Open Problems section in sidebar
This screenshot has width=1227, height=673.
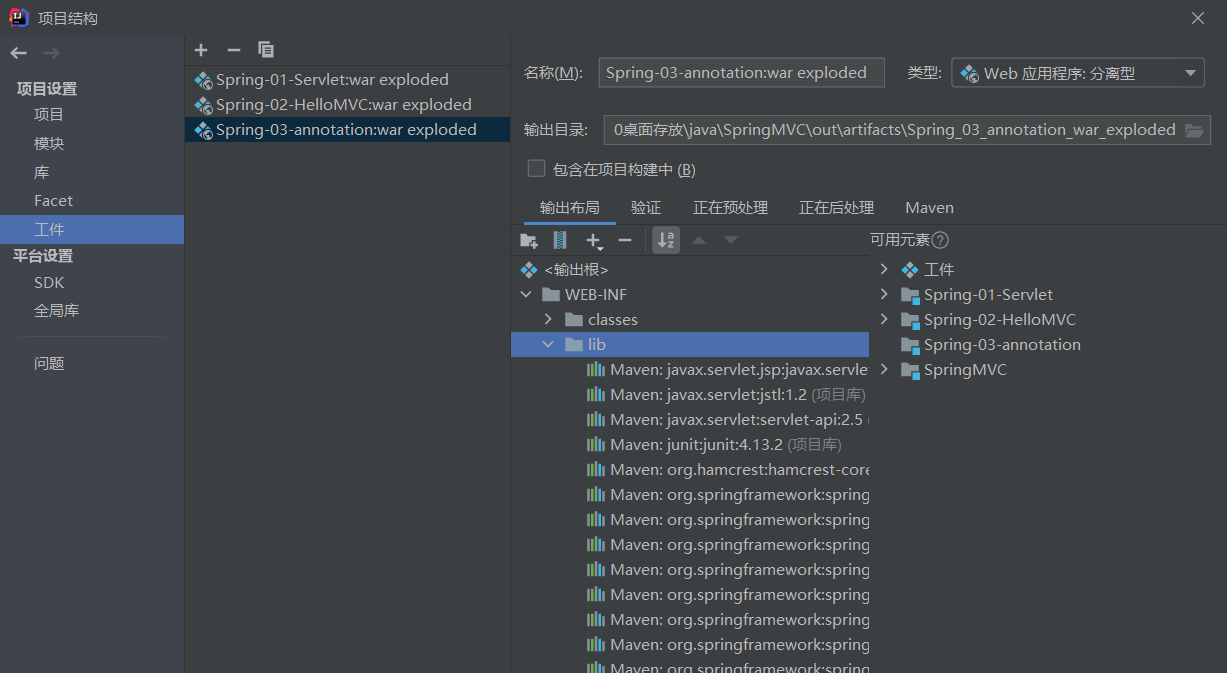tap(49, 364)
